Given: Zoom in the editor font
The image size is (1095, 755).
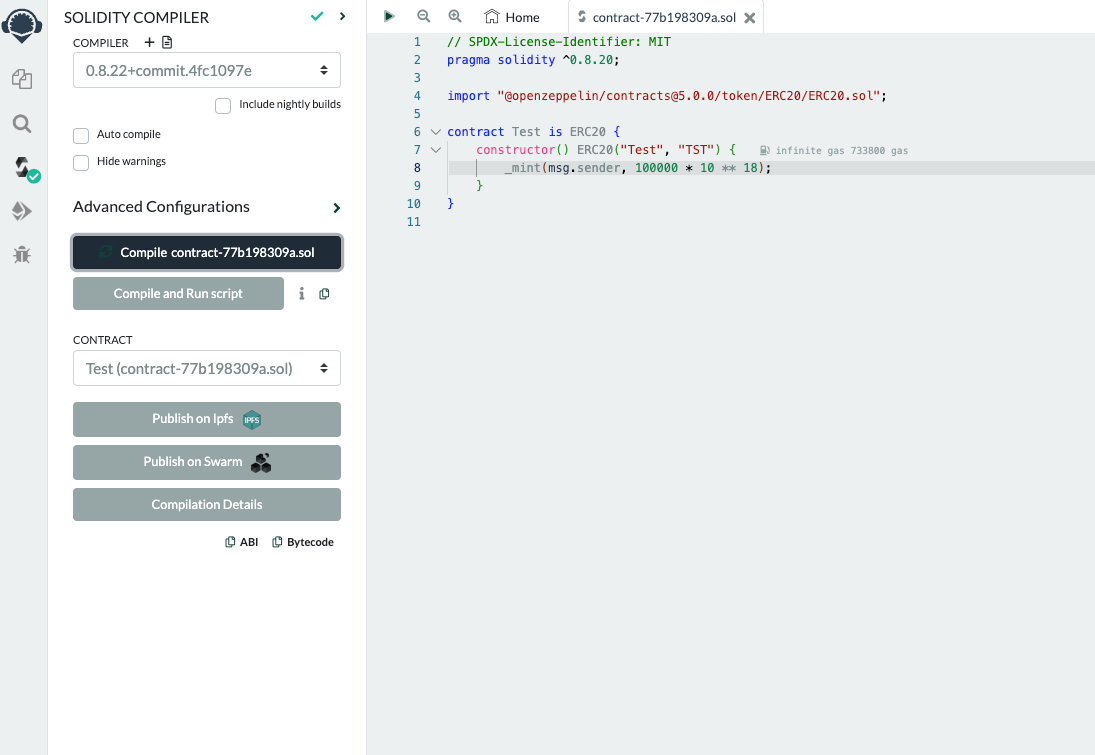Looking at the screenshot, I should click(x=455, y=16).
